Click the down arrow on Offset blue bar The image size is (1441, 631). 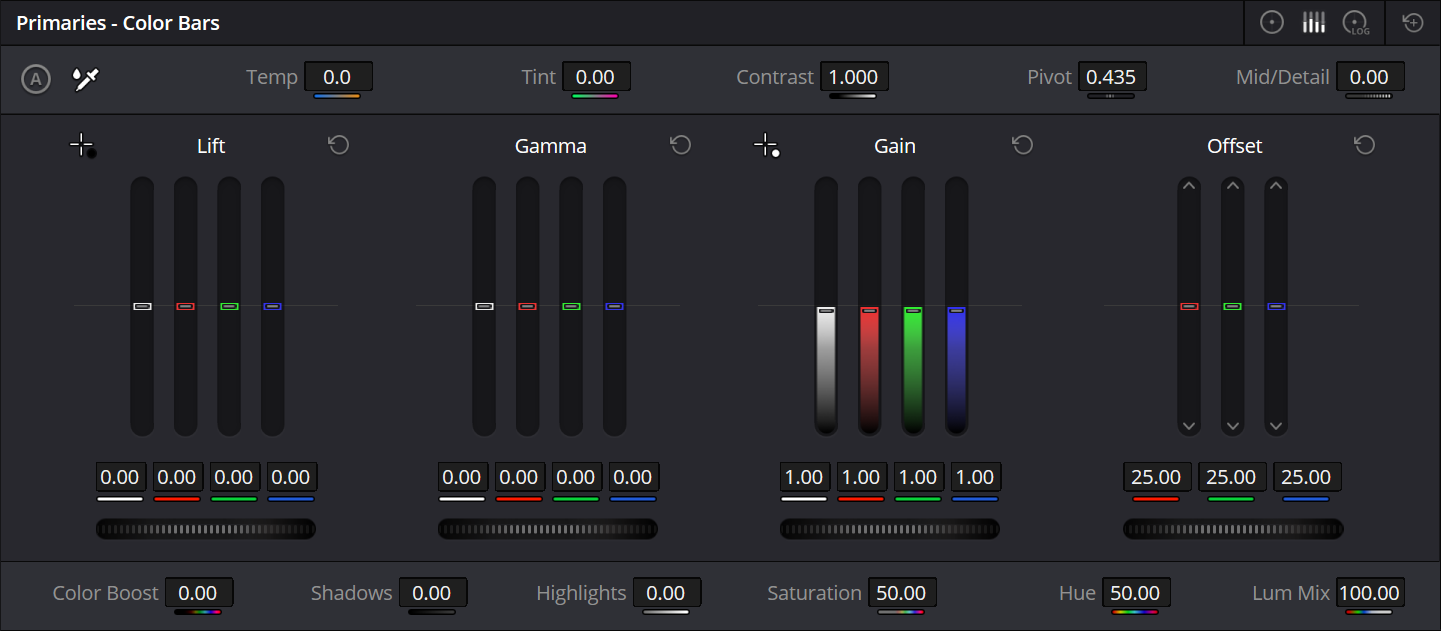[x=1275, y=426]
